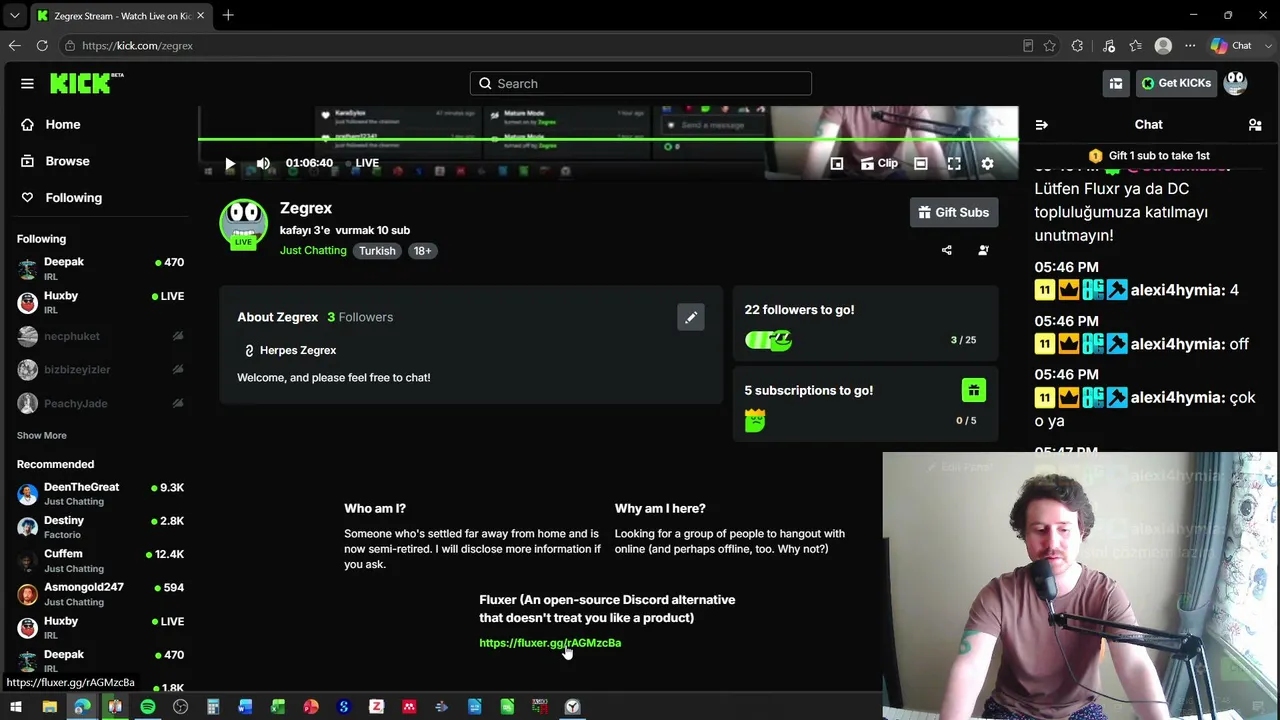Reload the current page
The image size is (1280, 720).
click(x=42, y=46)
